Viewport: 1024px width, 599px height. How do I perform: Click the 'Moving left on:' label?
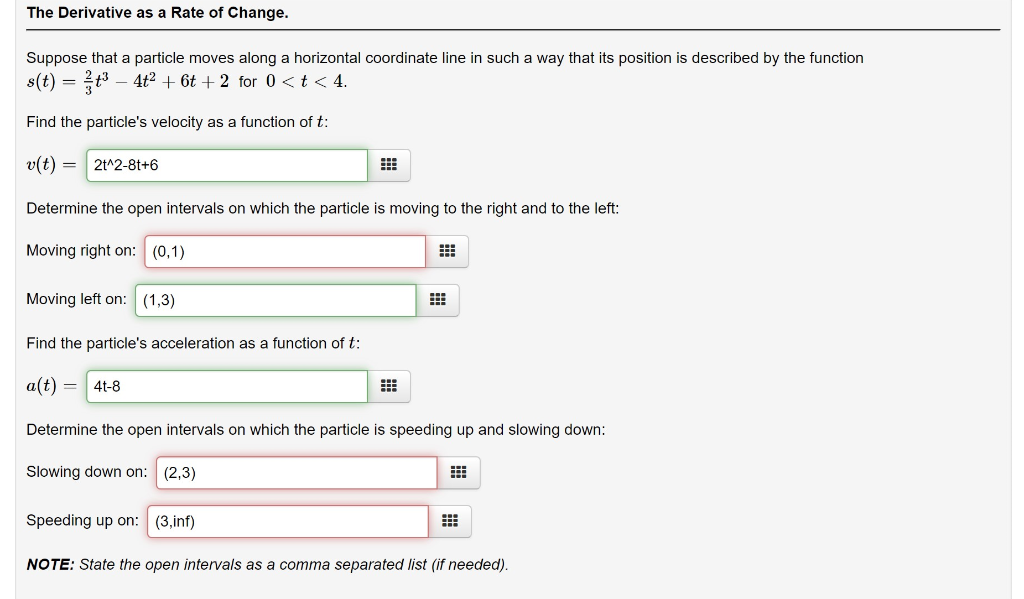coord(76,299)
